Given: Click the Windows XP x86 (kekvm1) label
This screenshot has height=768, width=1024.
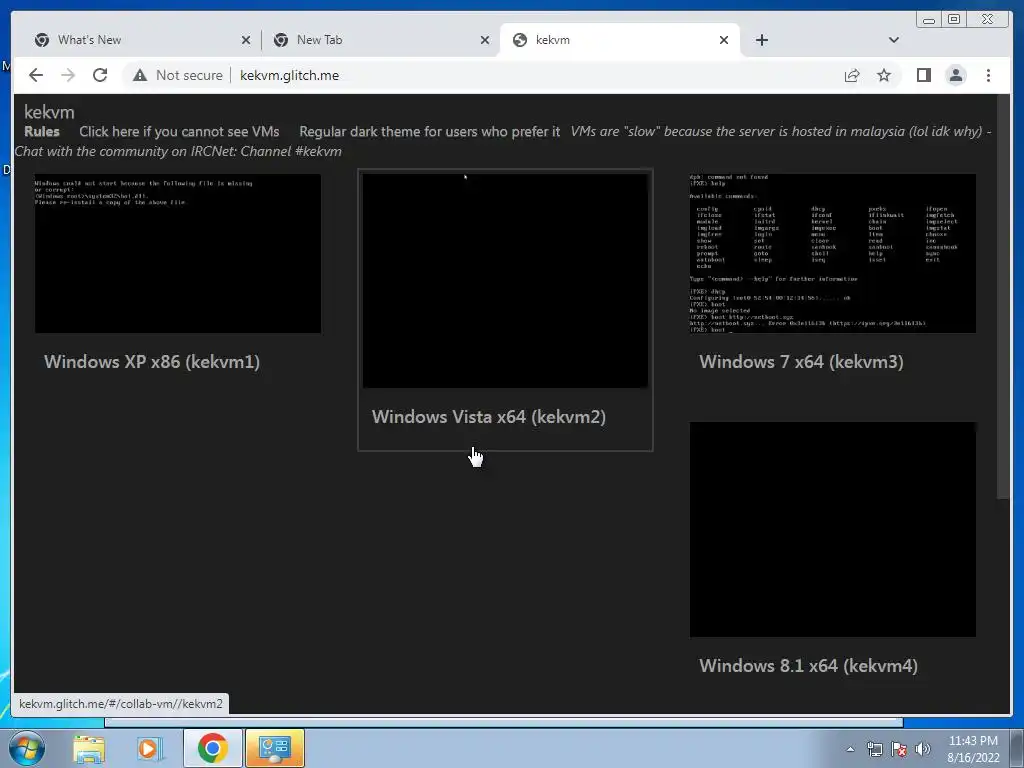Looking at the screenshot, I should (152, 362).
